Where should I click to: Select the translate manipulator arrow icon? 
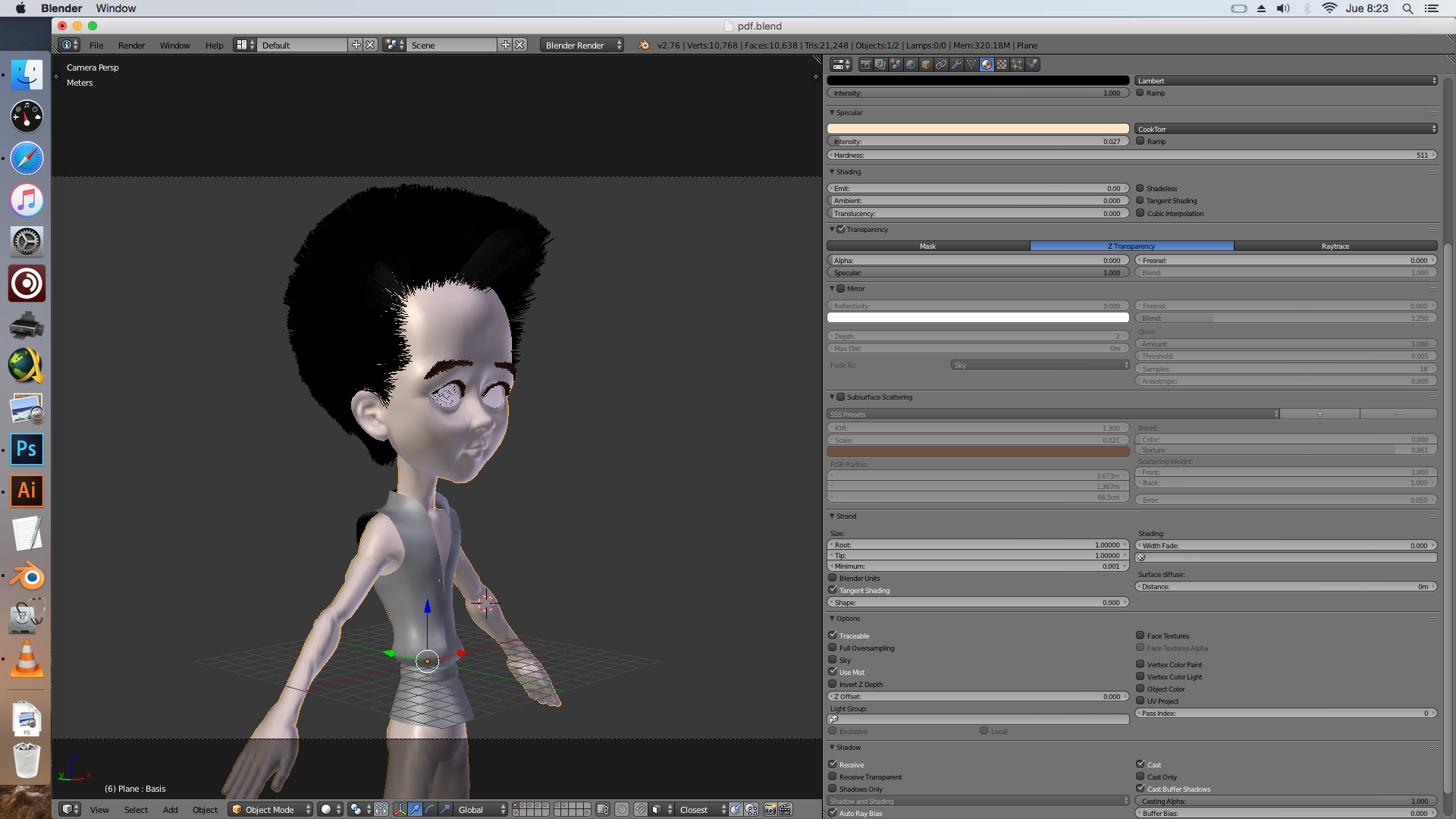coord(415,810)
